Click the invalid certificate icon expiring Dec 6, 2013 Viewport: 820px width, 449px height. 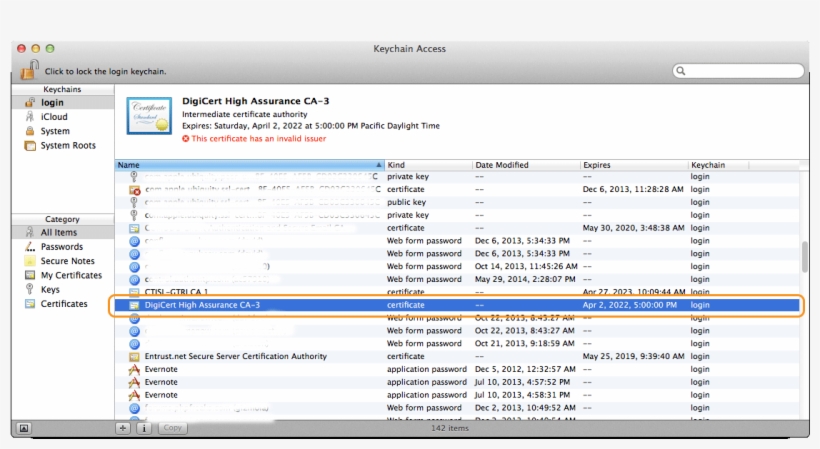(134, 189)
